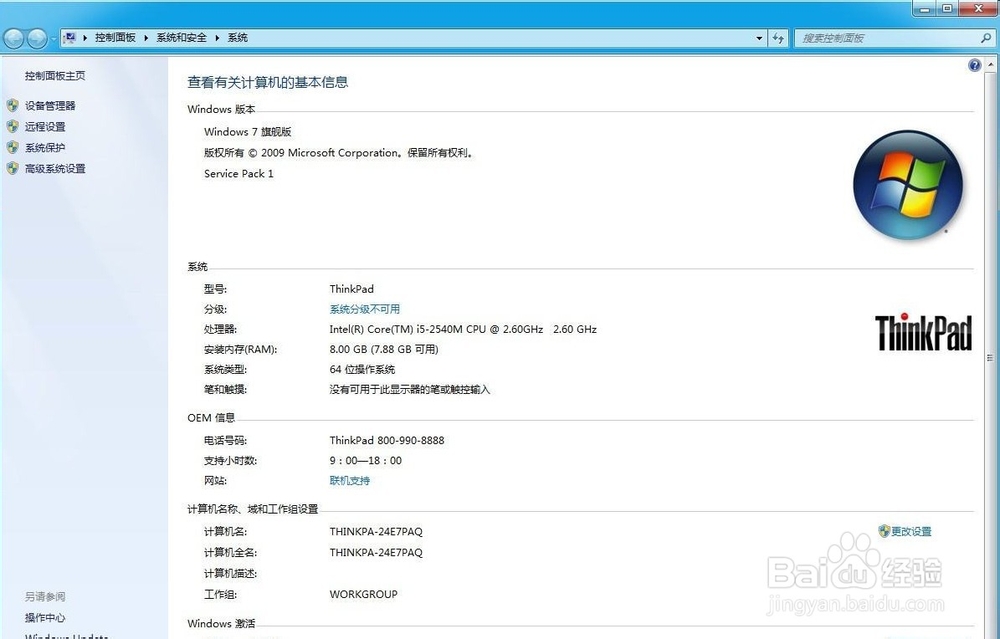Image resolution: width=1000 pixels, height=639 pixels.
Task: Click the 64 位操作系统 system type value
Action: coord(362,370)
